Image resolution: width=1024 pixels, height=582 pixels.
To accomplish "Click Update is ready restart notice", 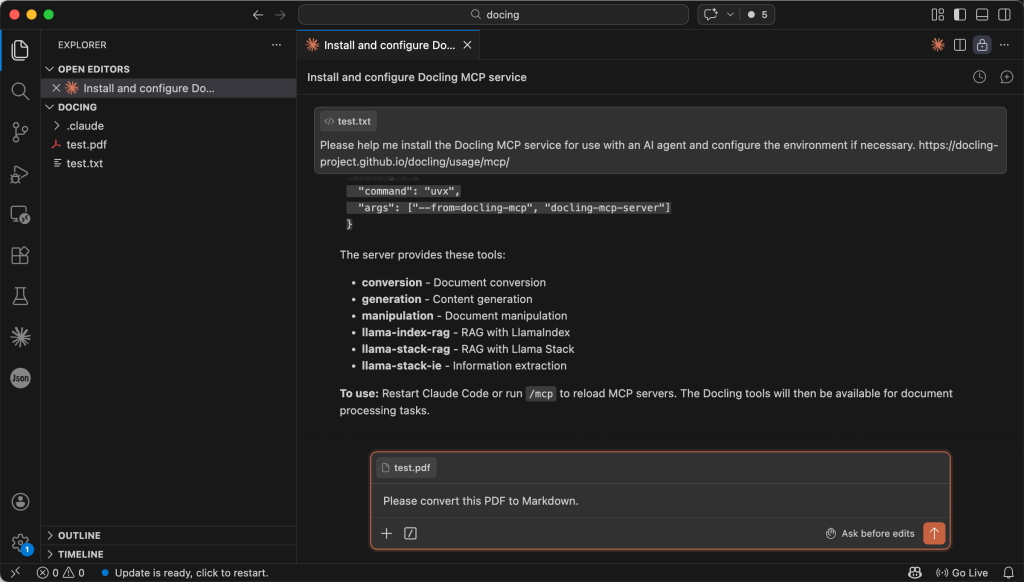I will click(185, 573).
